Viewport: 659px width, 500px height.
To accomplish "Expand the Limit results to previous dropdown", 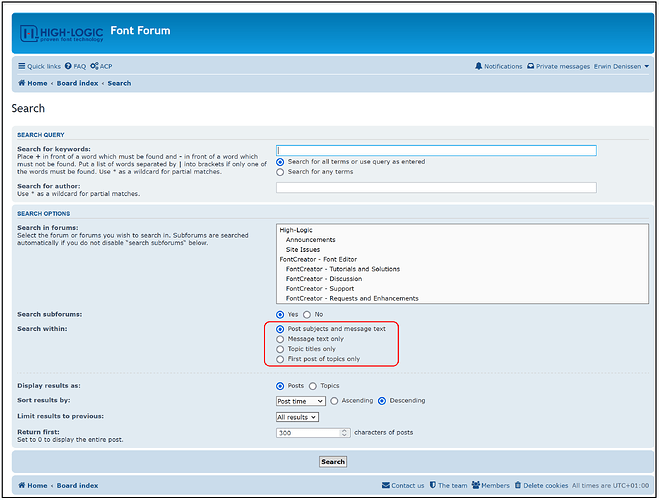I will click(x=297, y=417).
